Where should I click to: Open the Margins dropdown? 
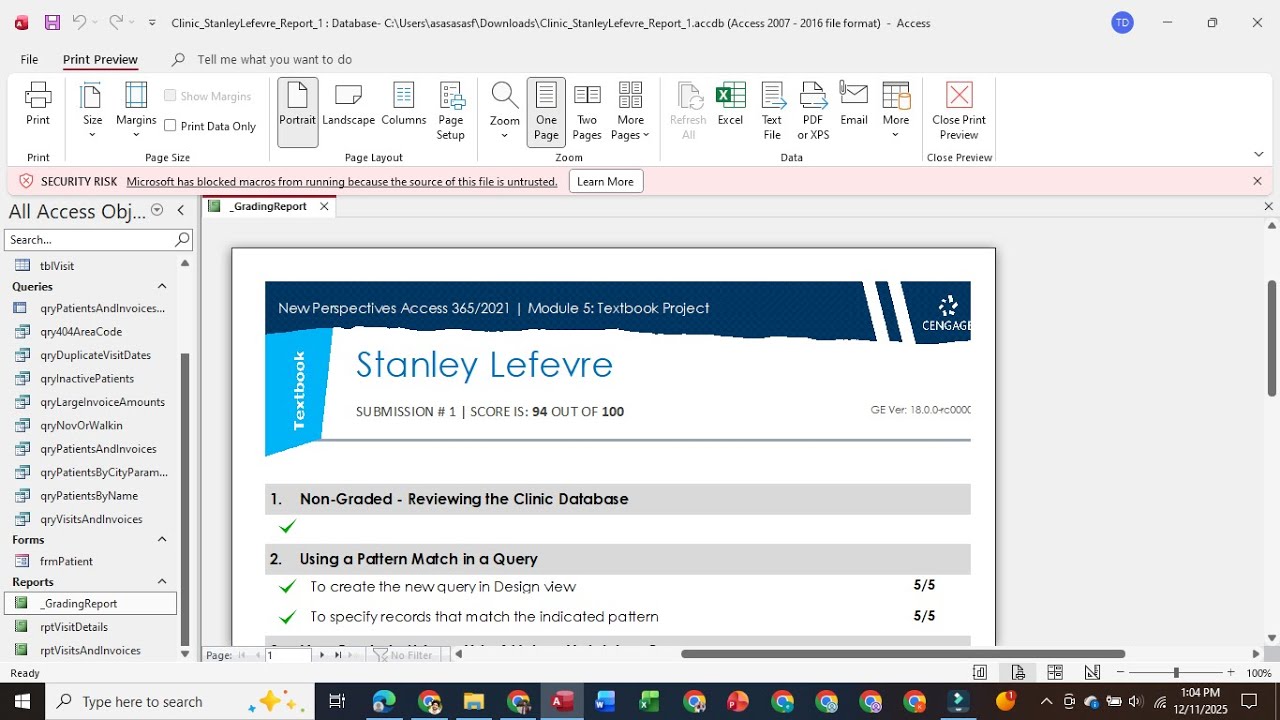point(136,110)
